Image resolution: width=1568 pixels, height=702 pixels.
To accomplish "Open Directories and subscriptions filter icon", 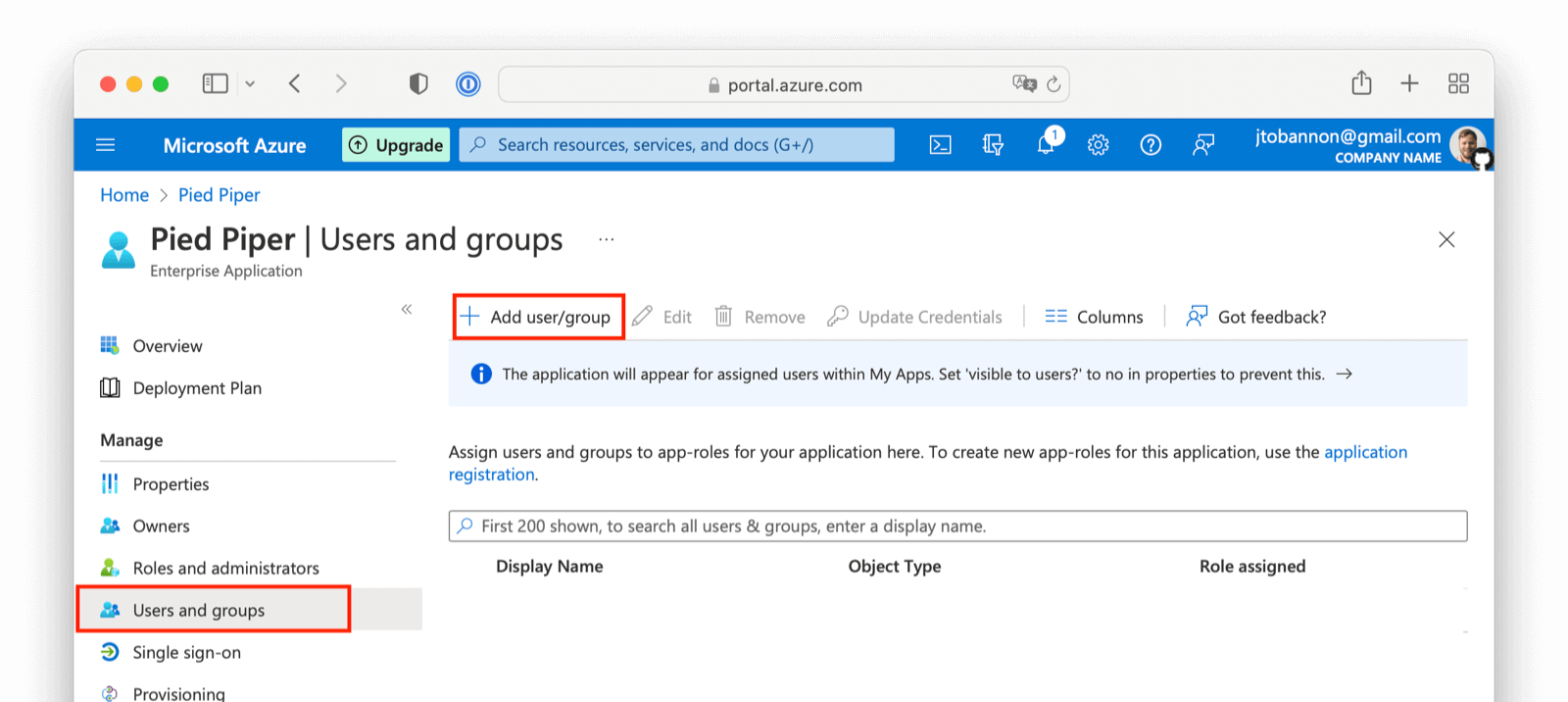I will click(x=993, y=145).
